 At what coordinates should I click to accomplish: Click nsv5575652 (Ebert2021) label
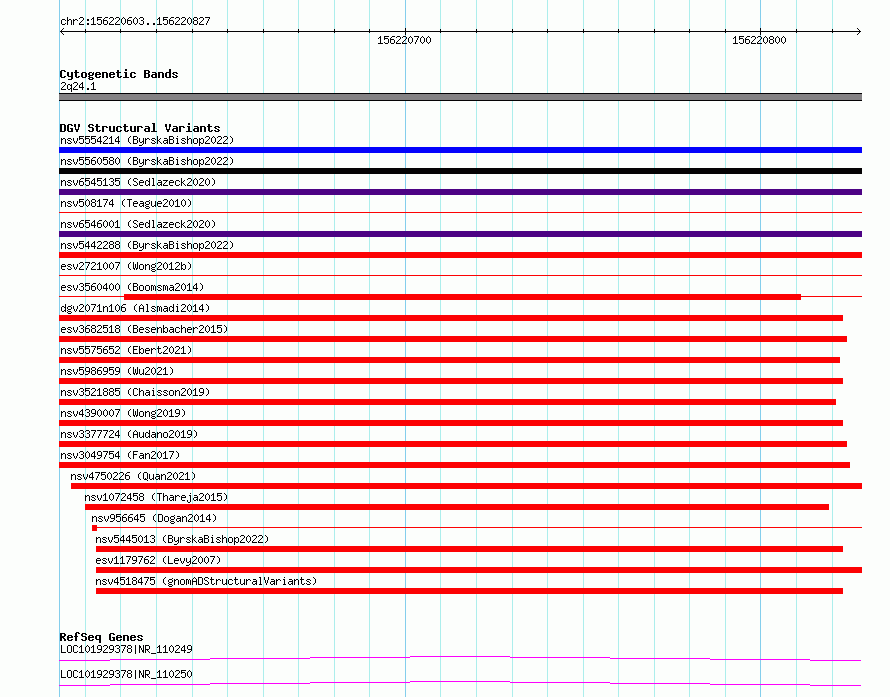coord(126,350)
